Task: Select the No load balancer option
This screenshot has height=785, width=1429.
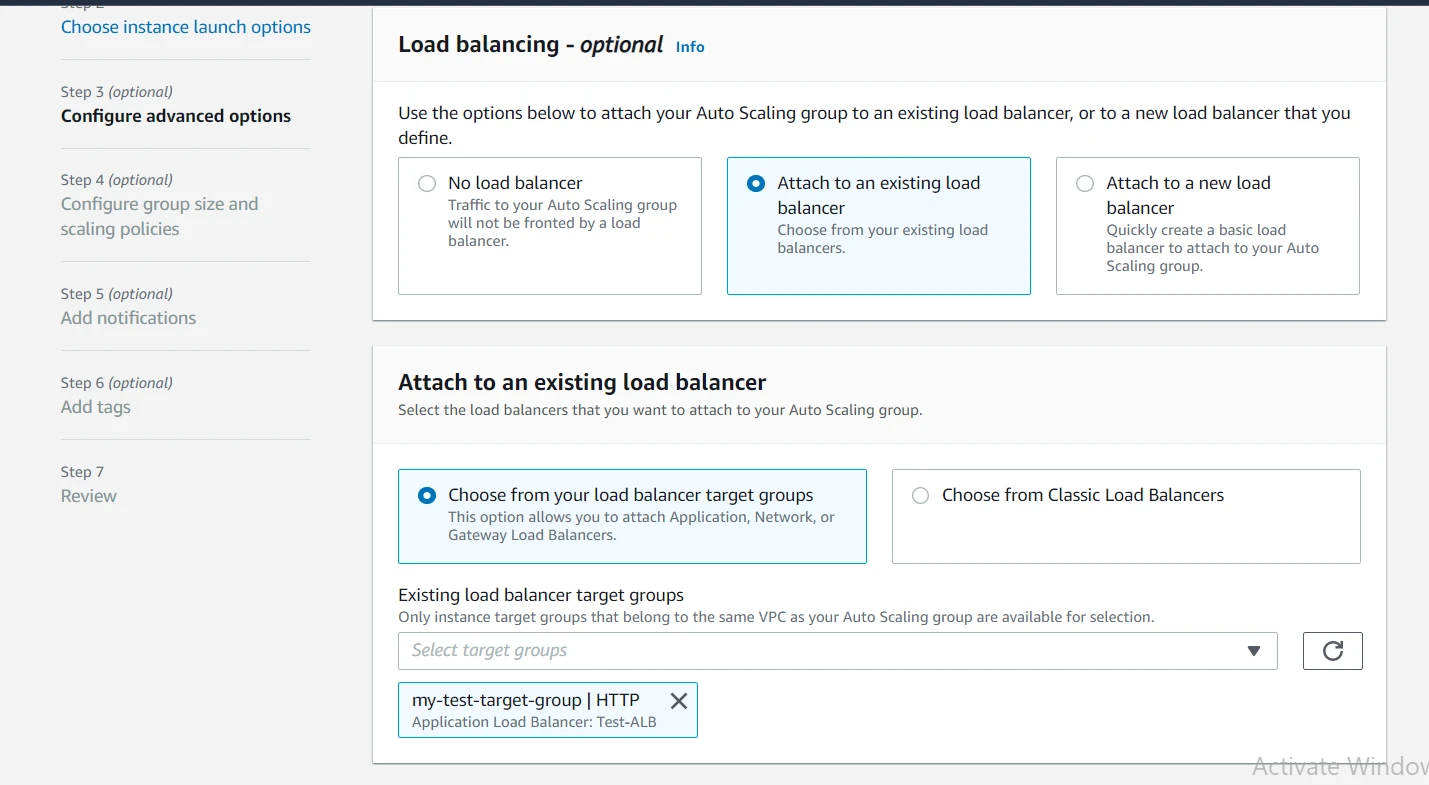Action: (427, 184)
